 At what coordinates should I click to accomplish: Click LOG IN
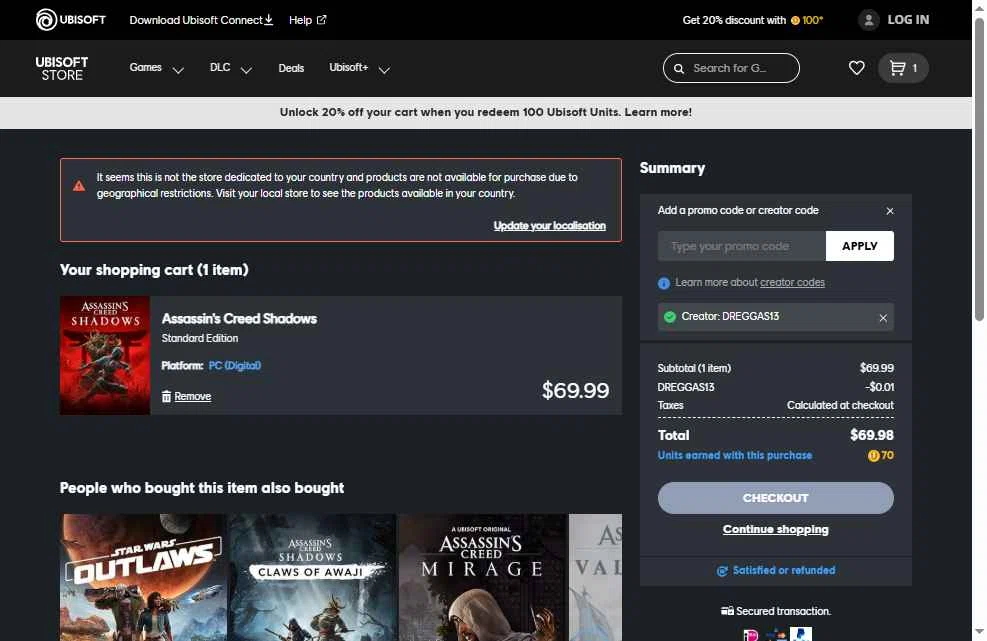pyautogui.click(x=908, y=20)
